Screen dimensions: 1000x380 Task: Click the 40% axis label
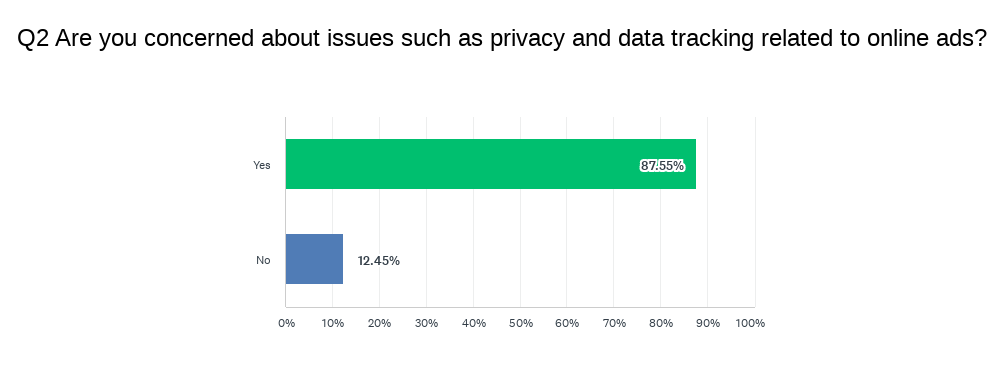tap(474, 323)
